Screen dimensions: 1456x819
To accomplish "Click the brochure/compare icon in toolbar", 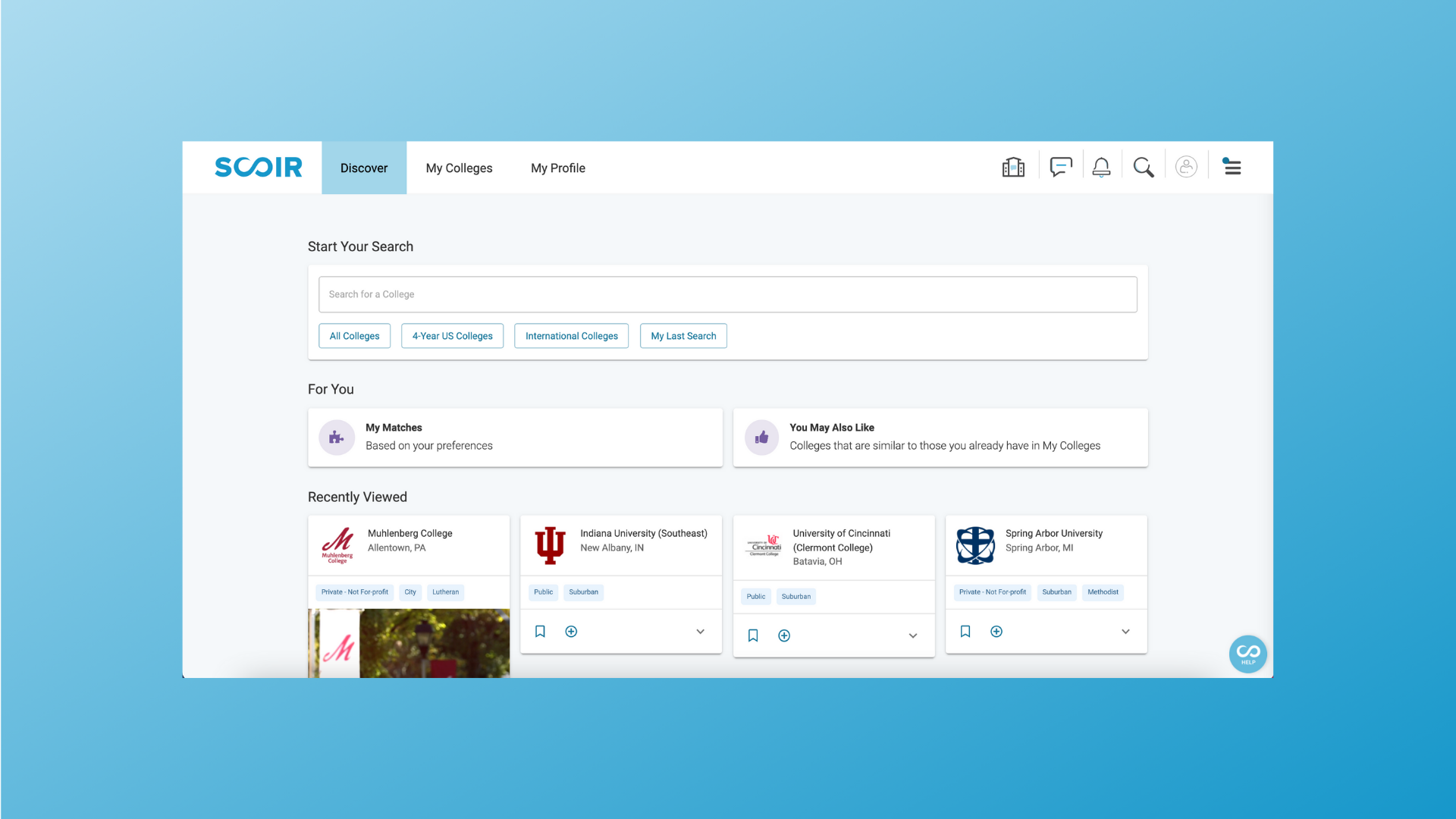I will [x=1014, y=167].
